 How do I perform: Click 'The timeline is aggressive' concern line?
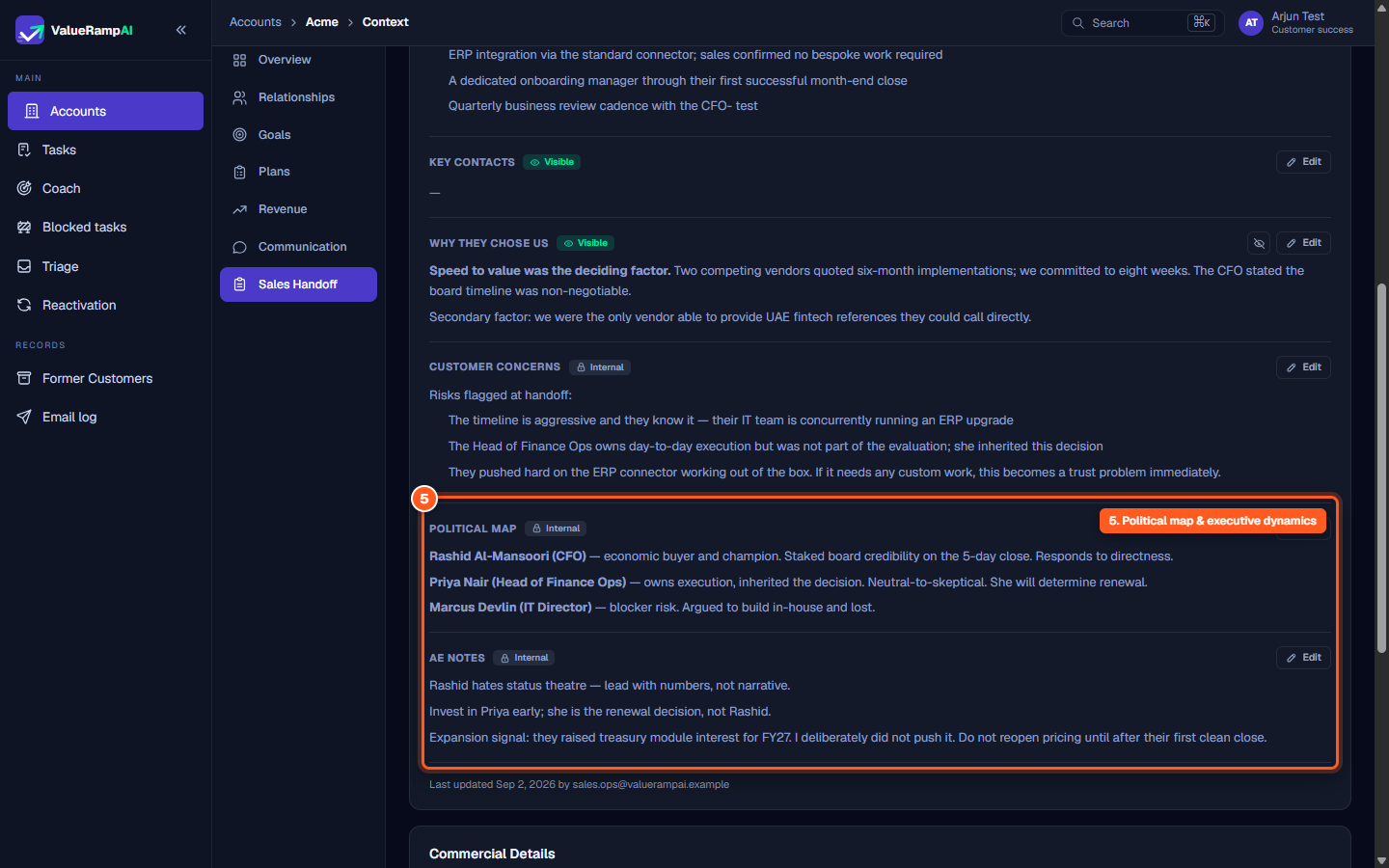(731, 420)
